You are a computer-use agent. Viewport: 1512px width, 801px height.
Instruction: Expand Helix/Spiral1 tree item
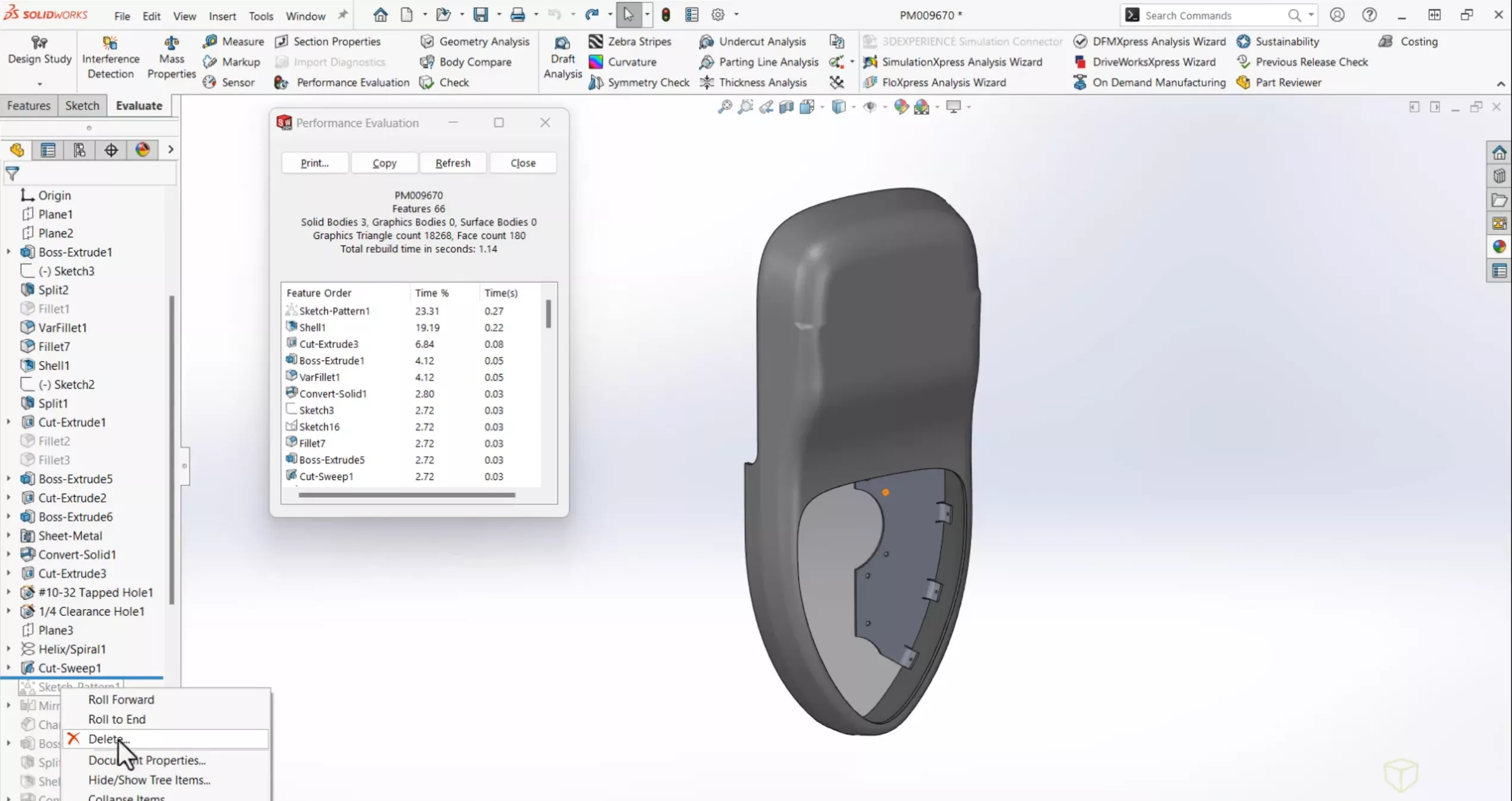7,649
